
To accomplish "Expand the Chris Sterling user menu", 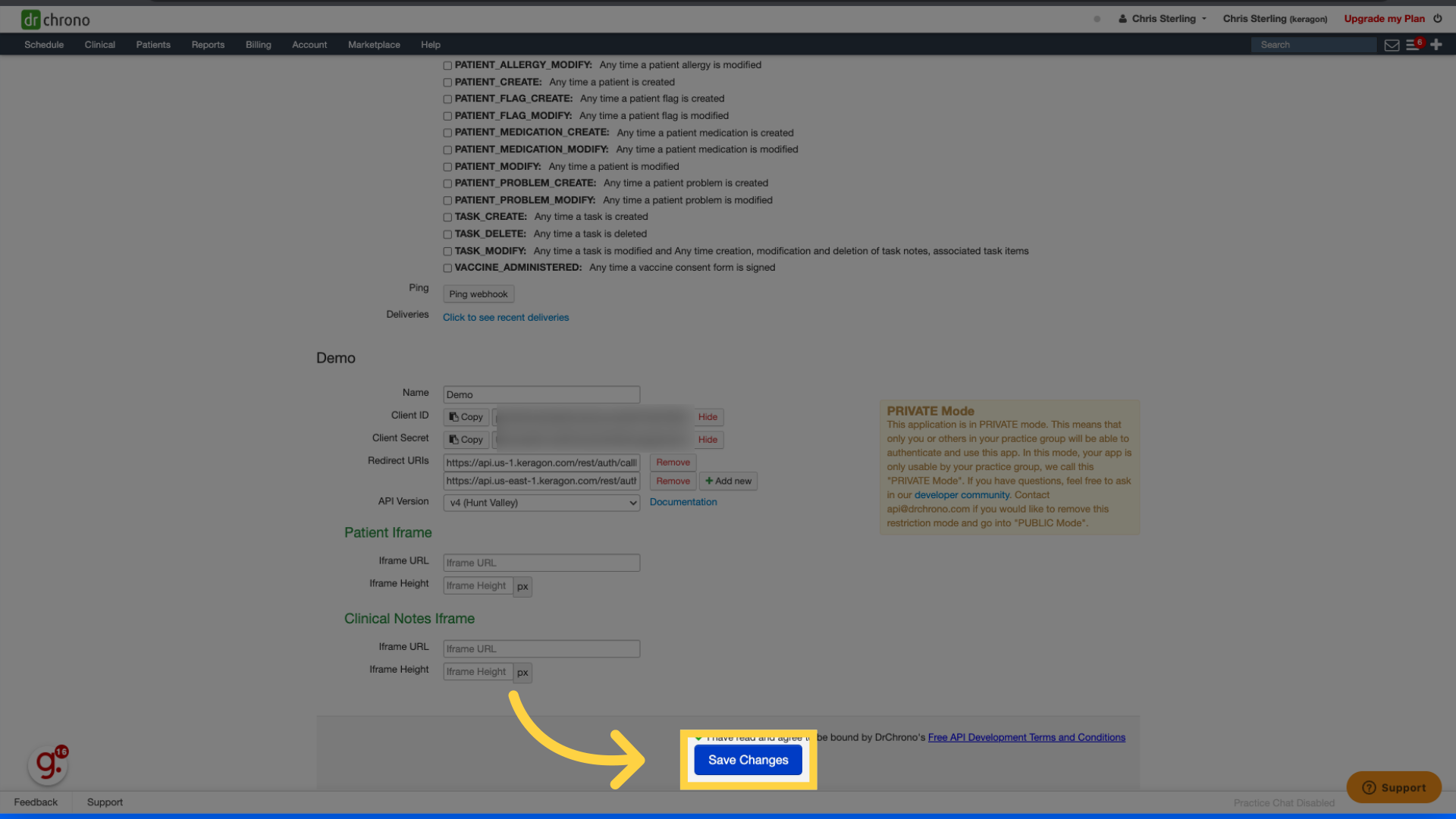I will click(x=1163, y=19).
